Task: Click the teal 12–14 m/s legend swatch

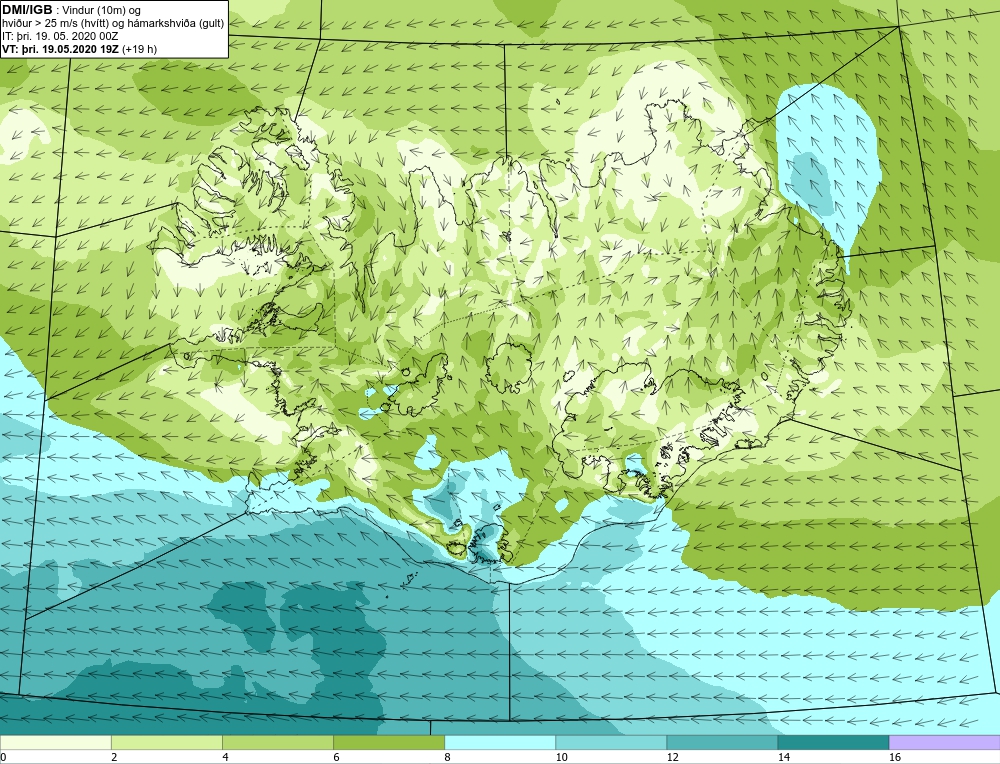Action: [x=721, y=742]
